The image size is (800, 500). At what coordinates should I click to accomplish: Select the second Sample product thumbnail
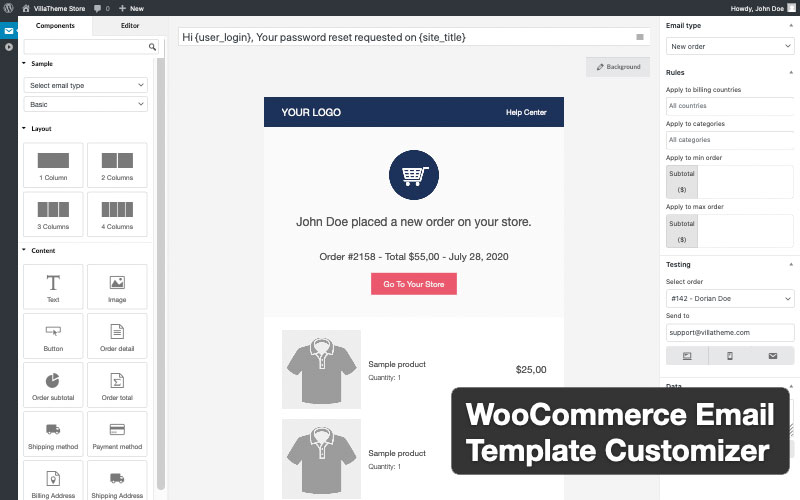point(321,459)
